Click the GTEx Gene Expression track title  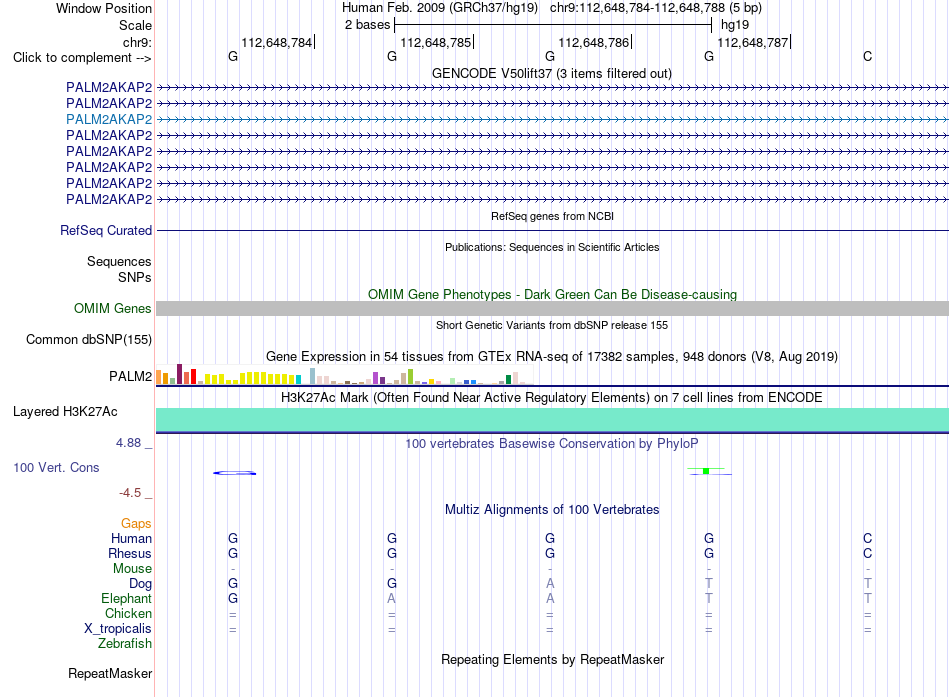click(x=552, y=356)
